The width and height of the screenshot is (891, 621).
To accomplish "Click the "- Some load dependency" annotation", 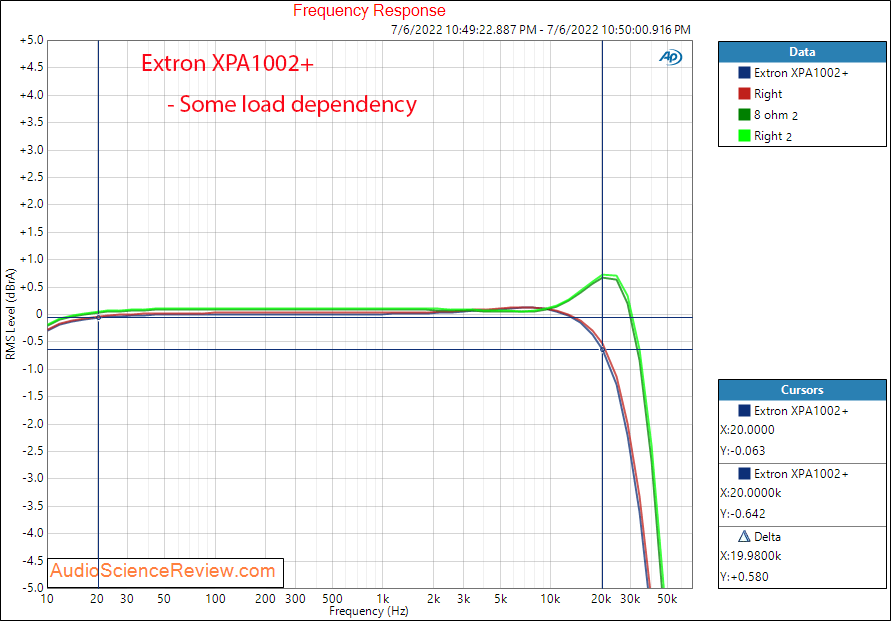I will [x=292, y=105].
